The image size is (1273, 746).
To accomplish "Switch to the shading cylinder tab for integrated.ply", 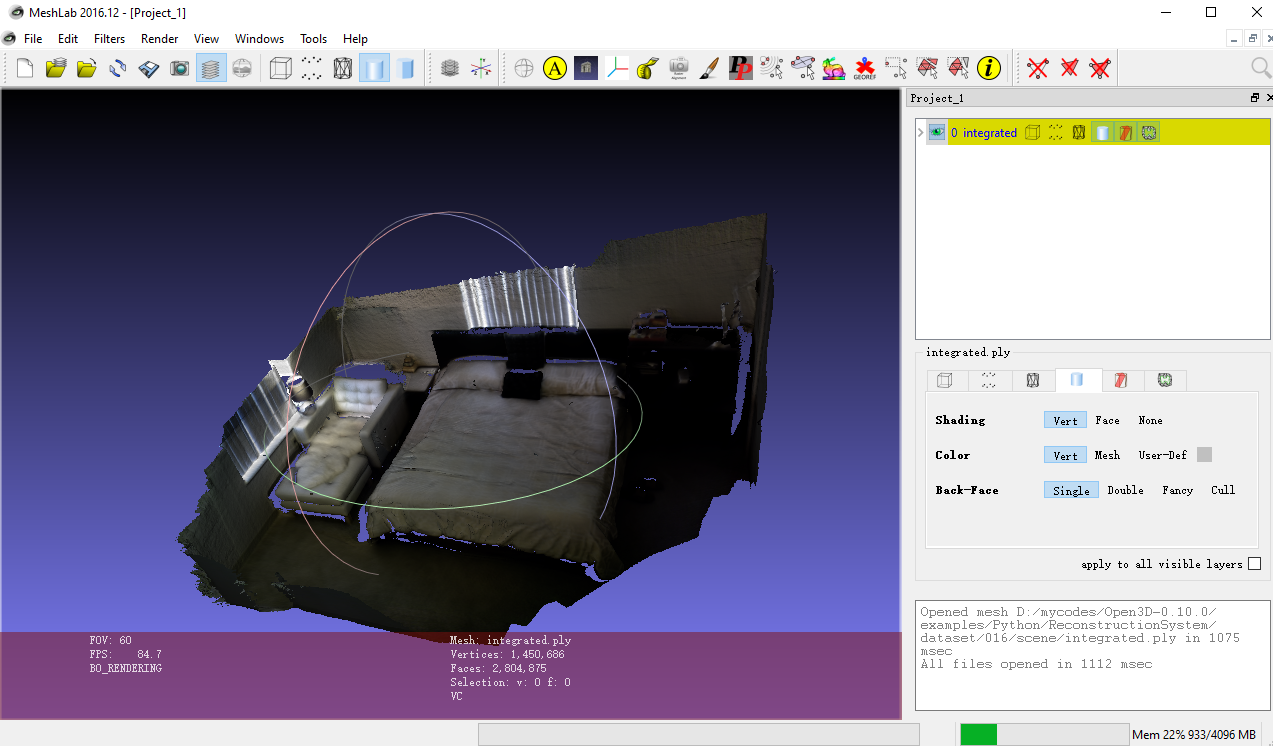I will pyautogui.click(x=1077, y=380).
